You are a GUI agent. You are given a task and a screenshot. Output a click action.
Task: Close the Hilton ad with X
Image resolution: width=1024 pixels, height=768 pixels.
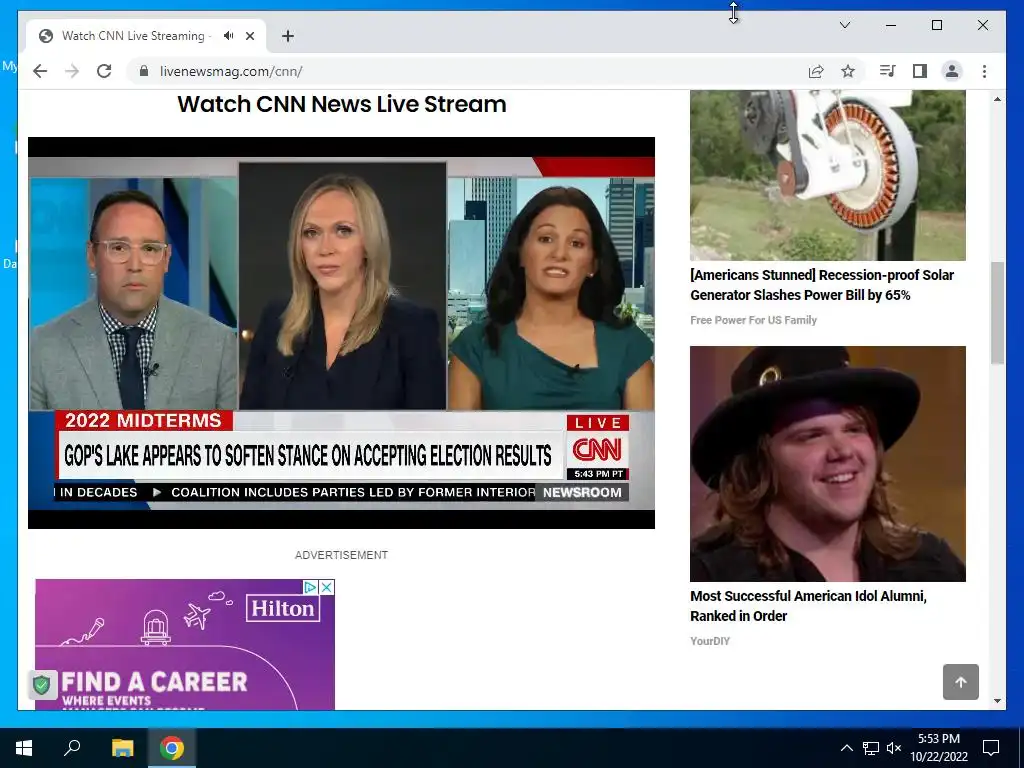coord(327,587)
